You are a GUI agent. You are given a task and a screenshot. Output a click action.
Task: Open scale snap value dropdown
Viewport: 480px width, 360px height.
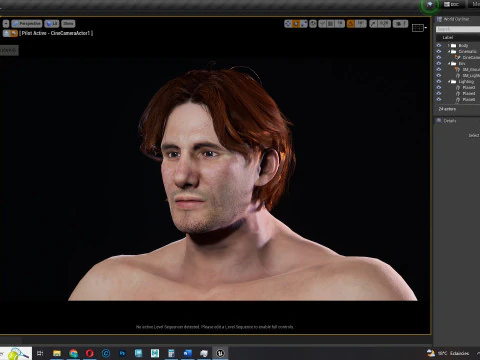pyautogui.click(x=384, y=24)
